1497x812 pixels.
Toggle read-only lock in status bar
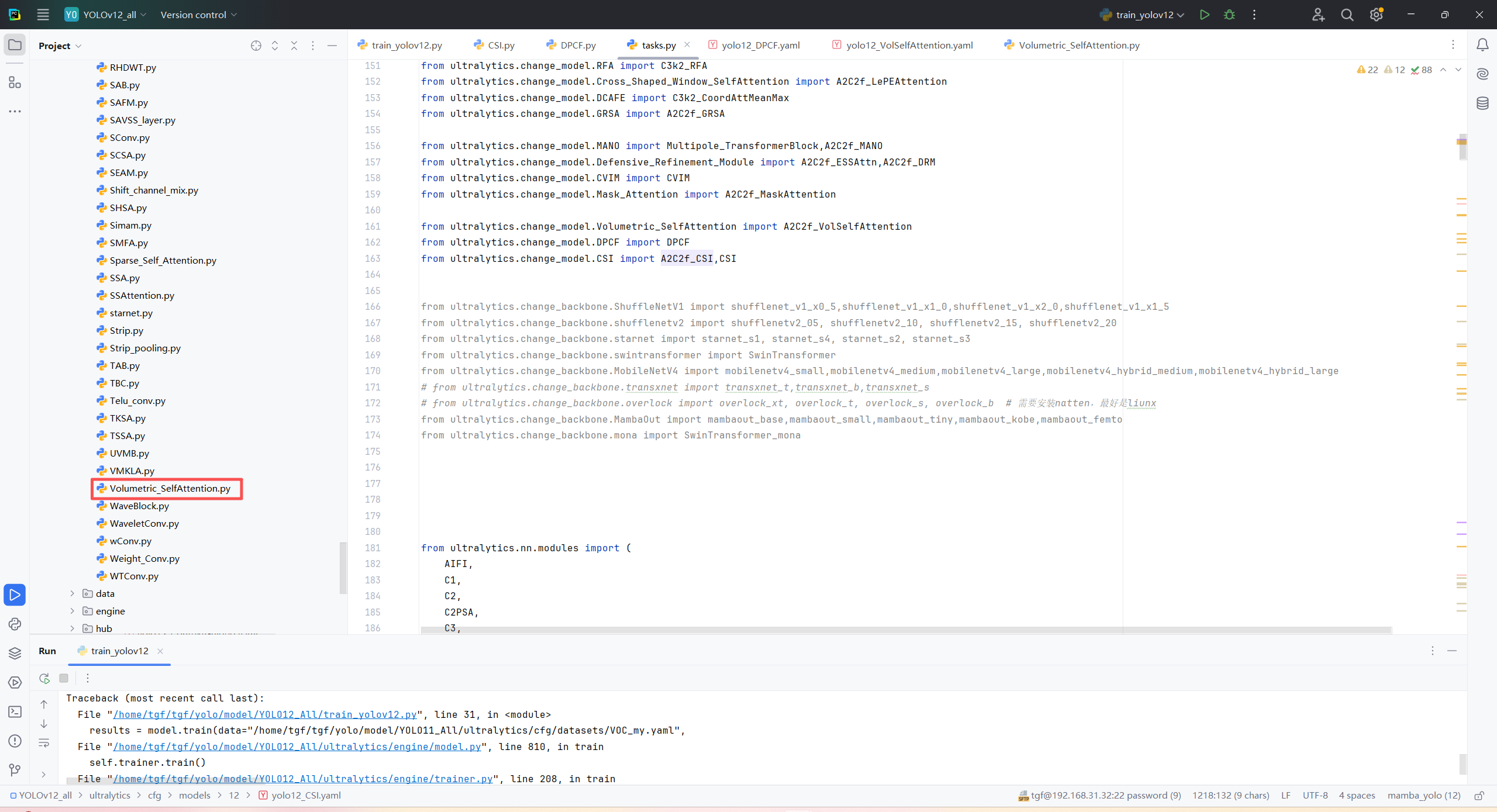point(1479,796)
